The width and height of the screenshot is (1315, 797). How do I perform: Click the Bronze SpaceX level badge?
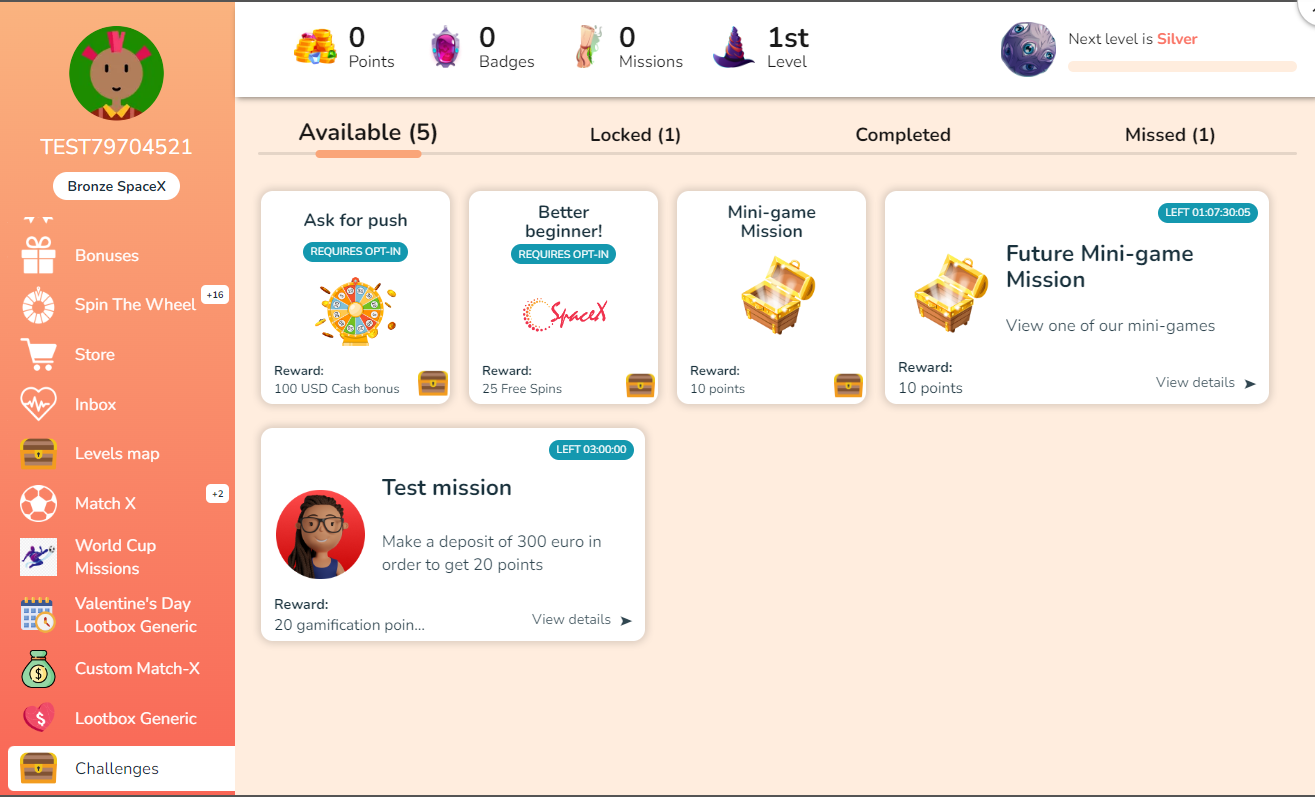tap(116, 186)
